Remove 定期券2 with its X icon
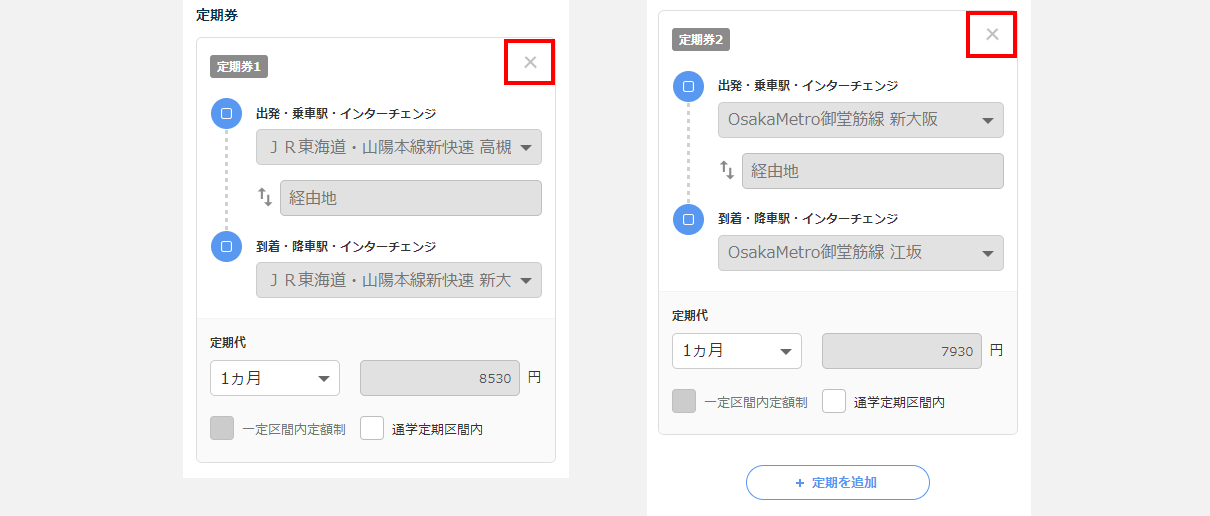The height and width of the screenshot is (516, 1210). (992, 34)
